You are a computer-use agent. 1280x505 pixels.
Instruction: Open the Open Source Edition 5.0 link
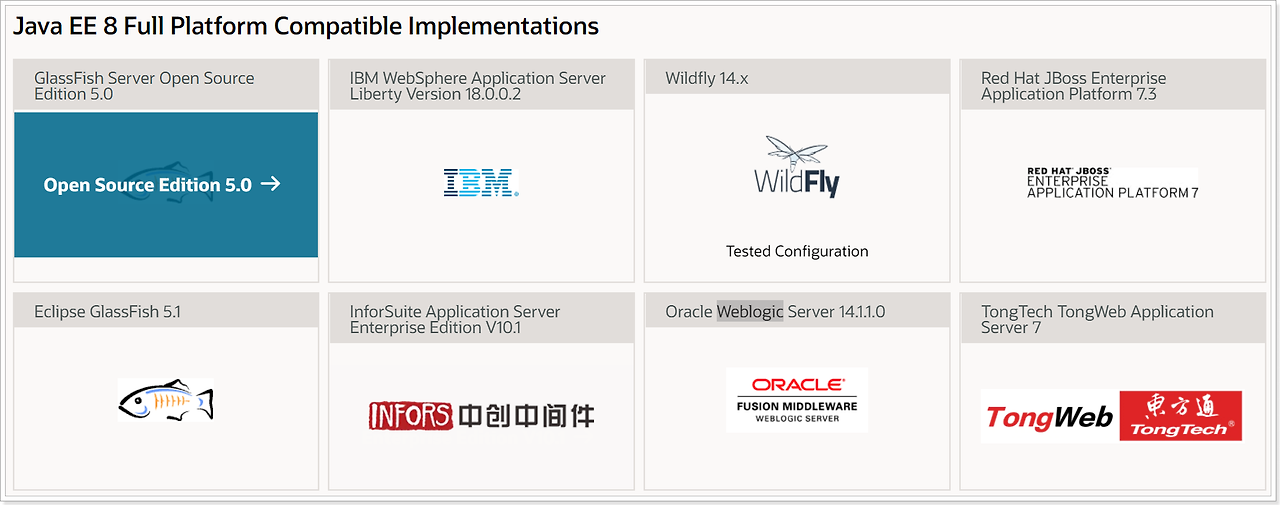(x=162, y=185)
